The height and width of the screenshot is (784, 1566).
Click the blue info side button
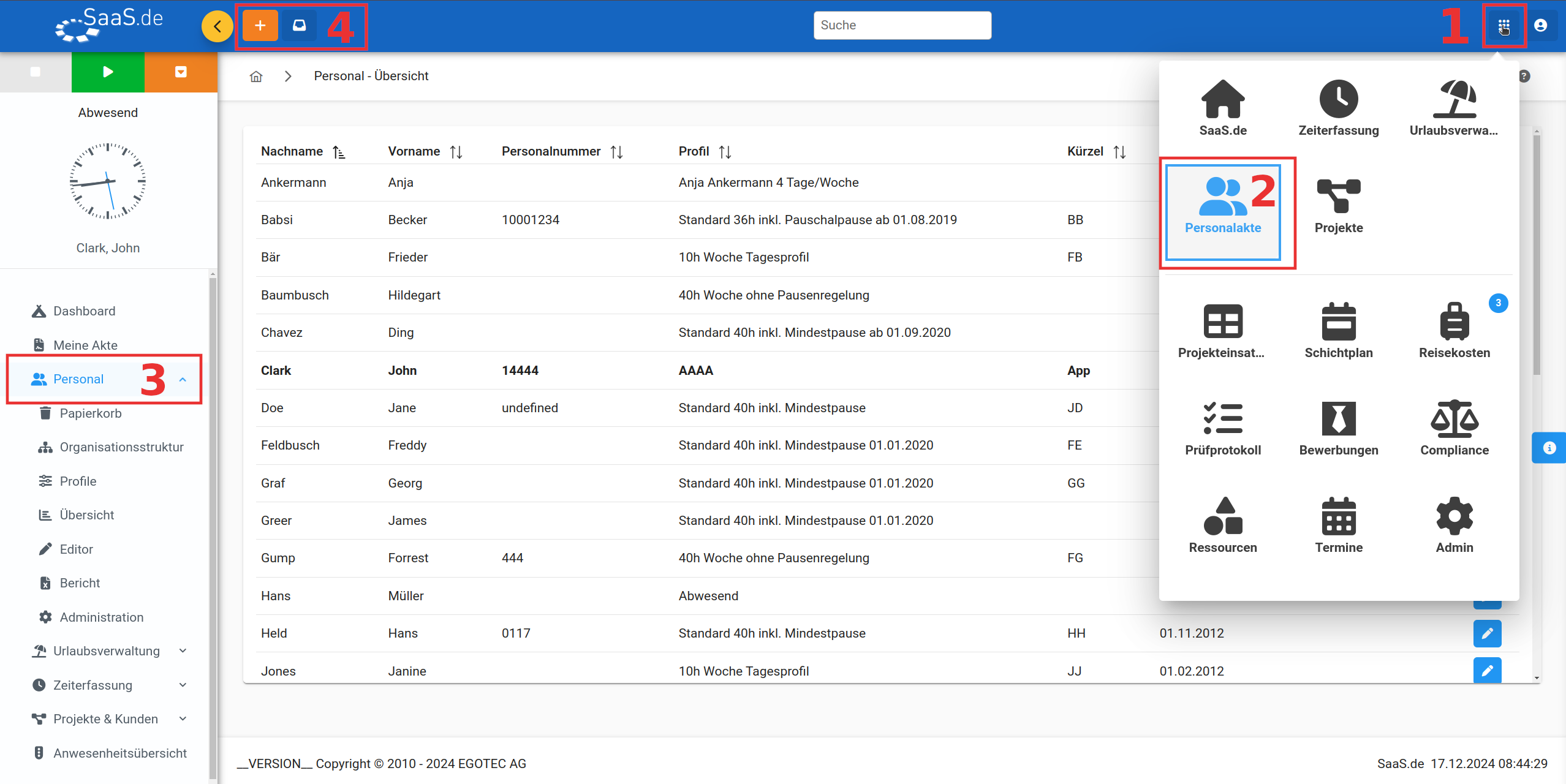coord(1549,448)
